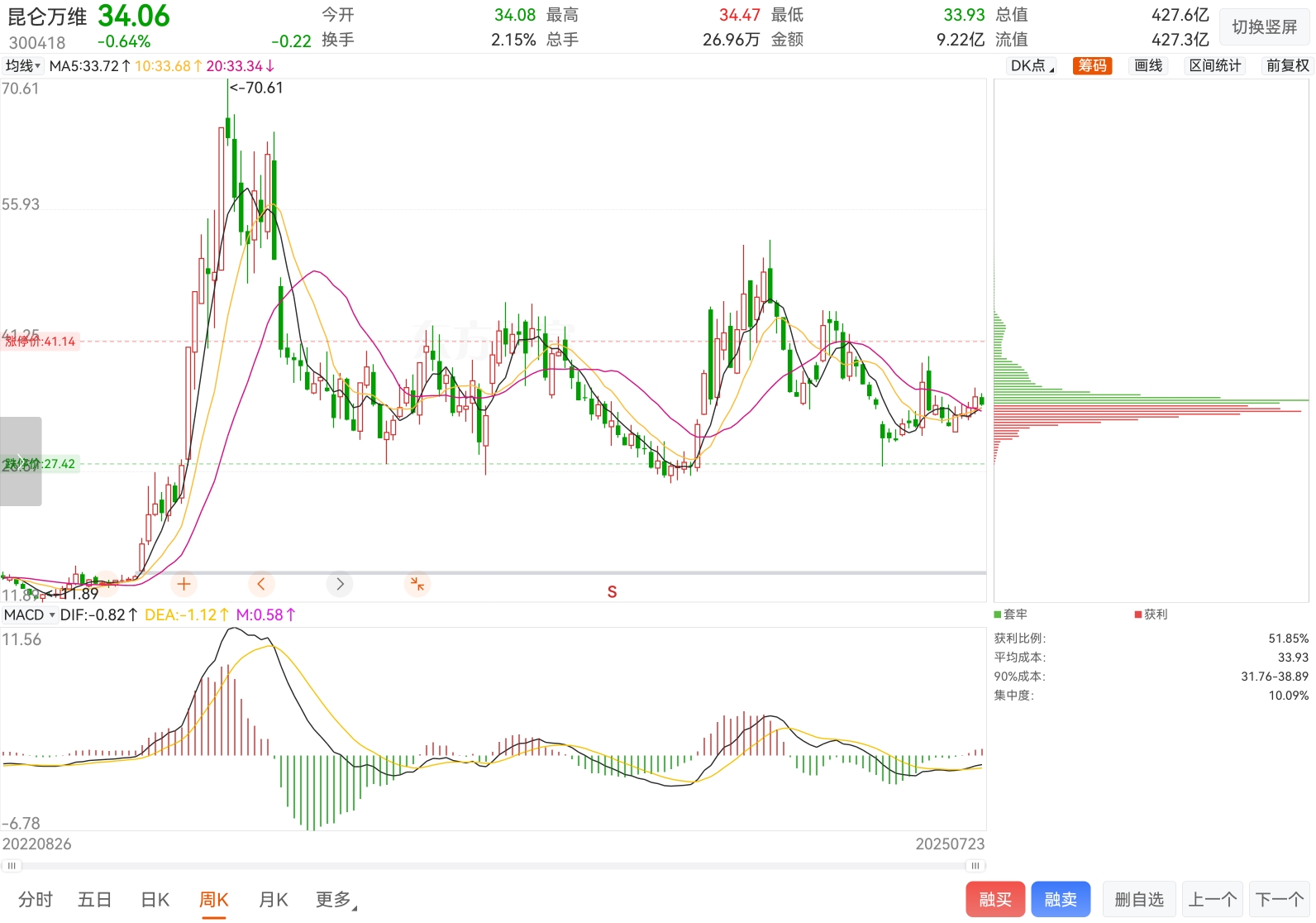Click the 10:33.68 moving average value
This screenshot has height=923, width=1316.
pos(169,65)
